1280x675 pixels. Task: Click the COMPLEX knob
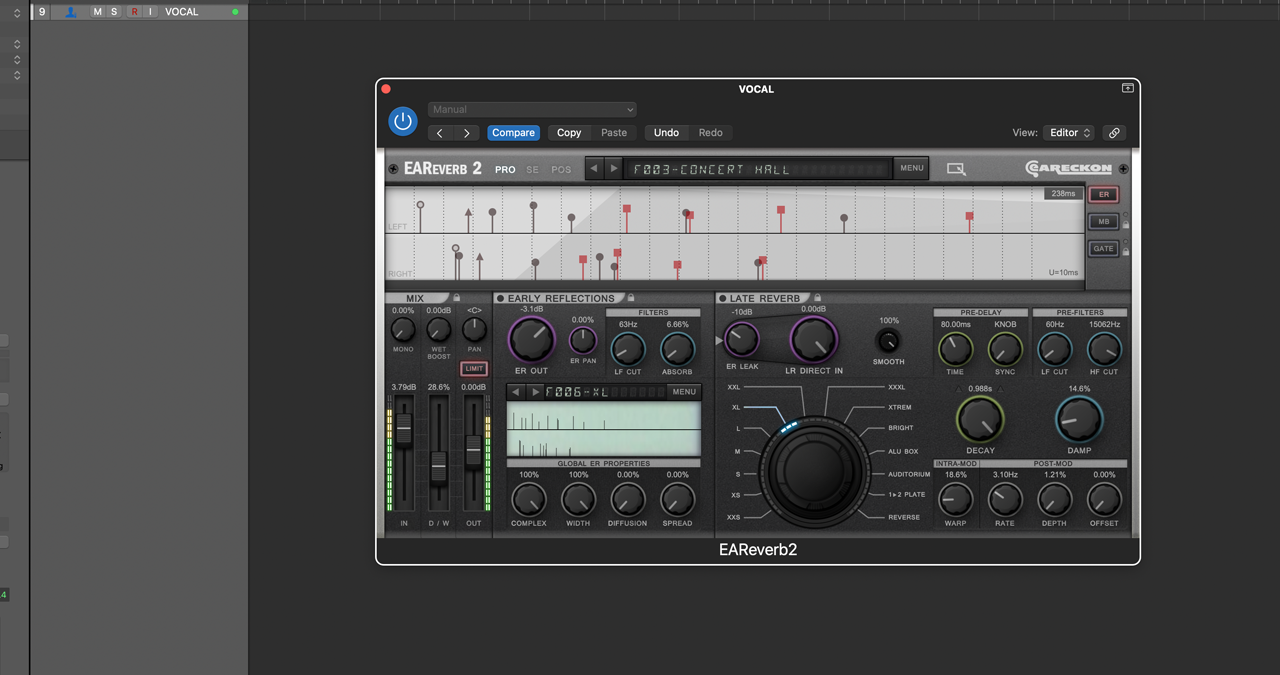529,499
